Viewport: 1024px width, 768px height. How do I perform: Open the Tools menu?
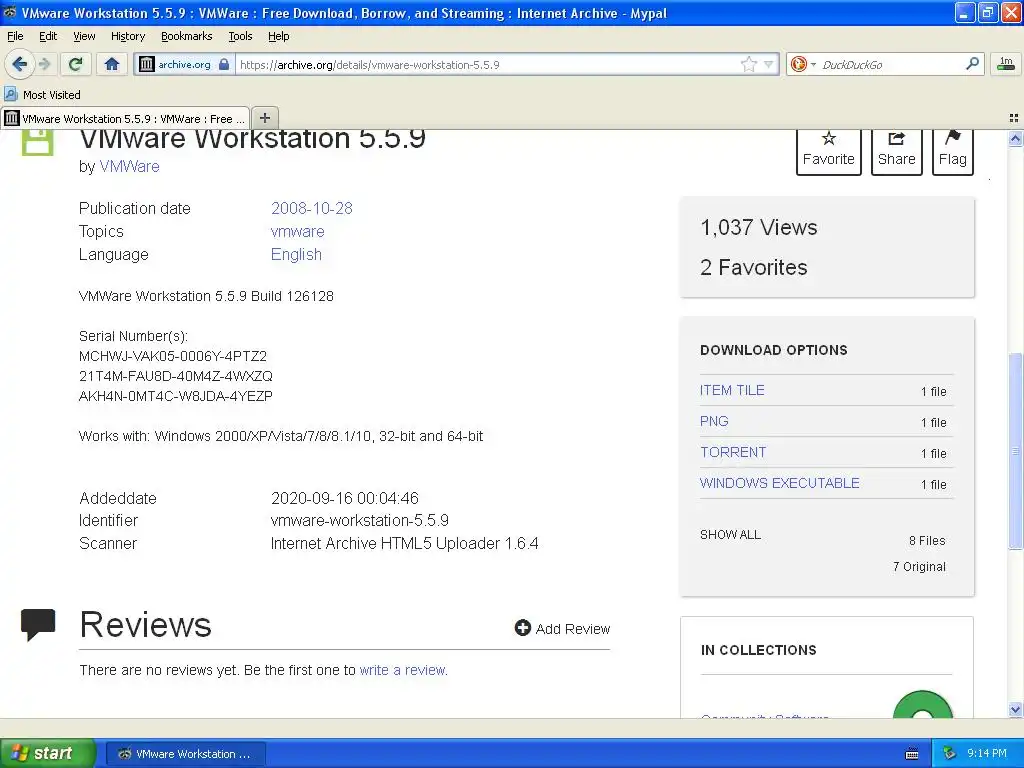pyautogui.click(x=240, y=36)
